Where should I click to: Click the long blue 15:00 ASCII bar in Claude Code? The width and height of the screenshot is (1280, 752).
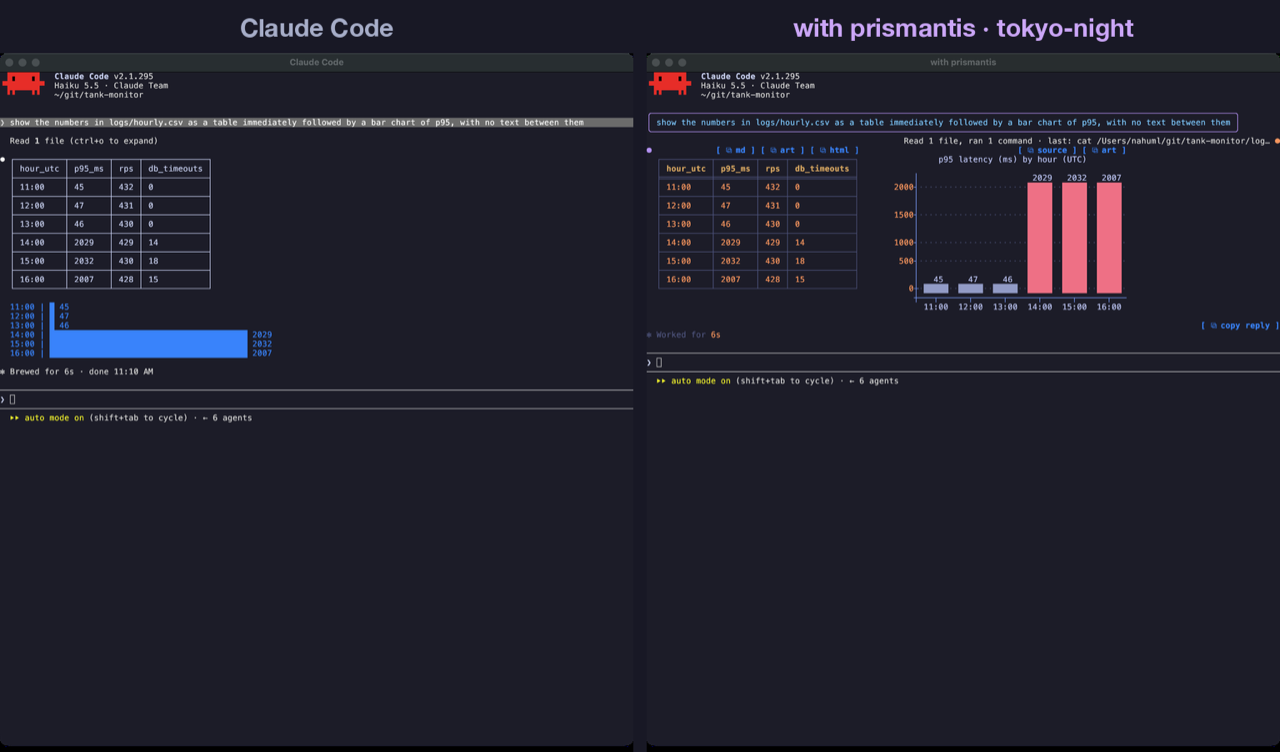pyautogui.click(x=149, y=344)
